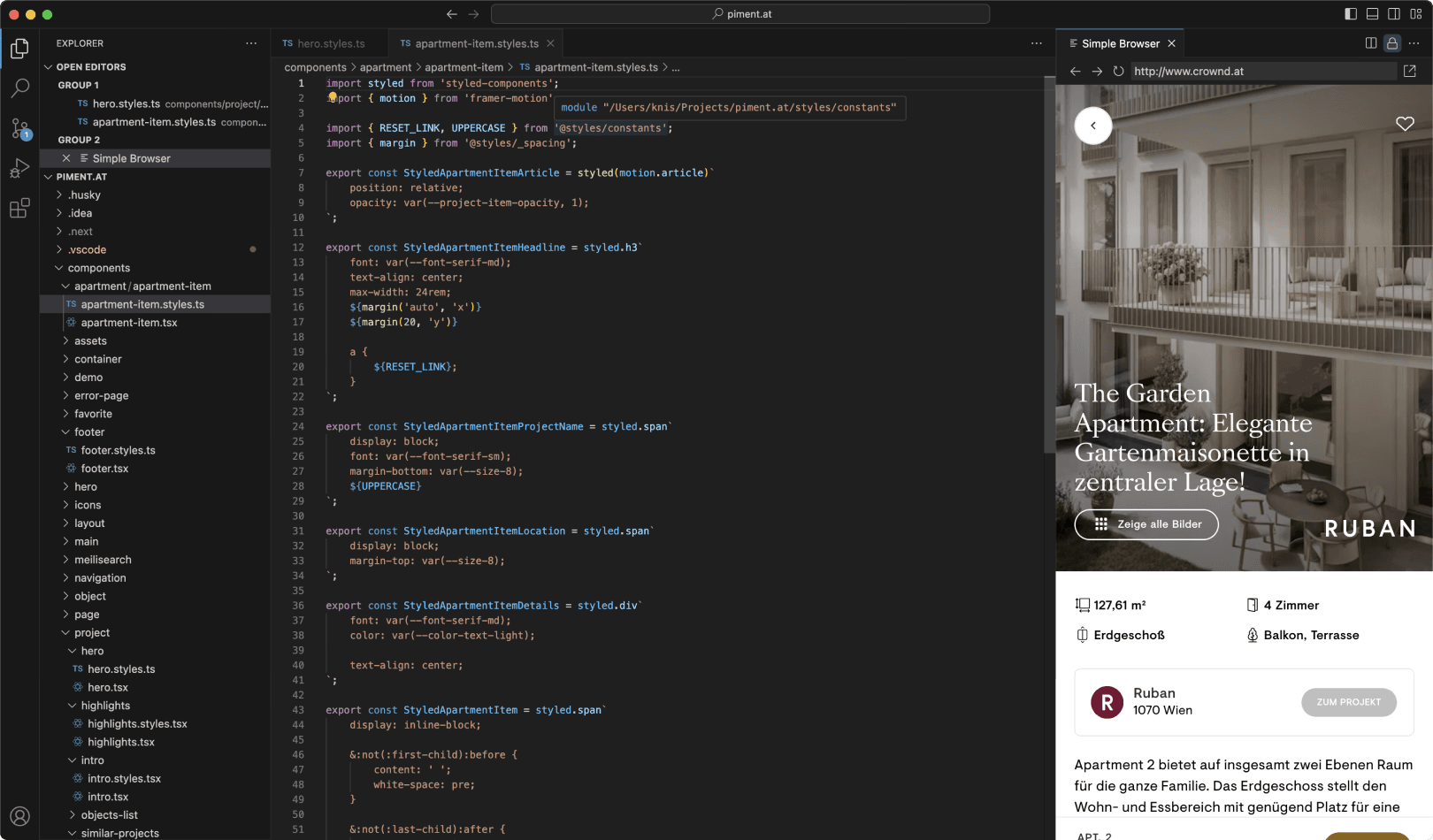Click the Accounts icon at sidebar bottom
Screen dimensions: 1433x840
19,816
